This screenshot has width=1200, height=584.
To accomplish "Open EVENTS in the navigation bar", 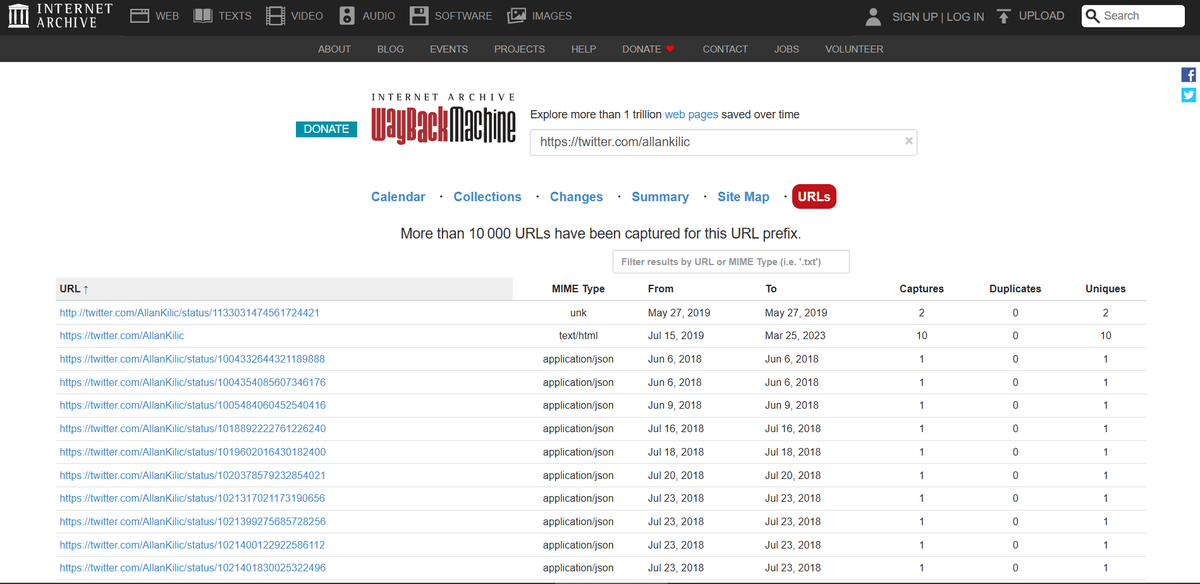I will 449,49.
